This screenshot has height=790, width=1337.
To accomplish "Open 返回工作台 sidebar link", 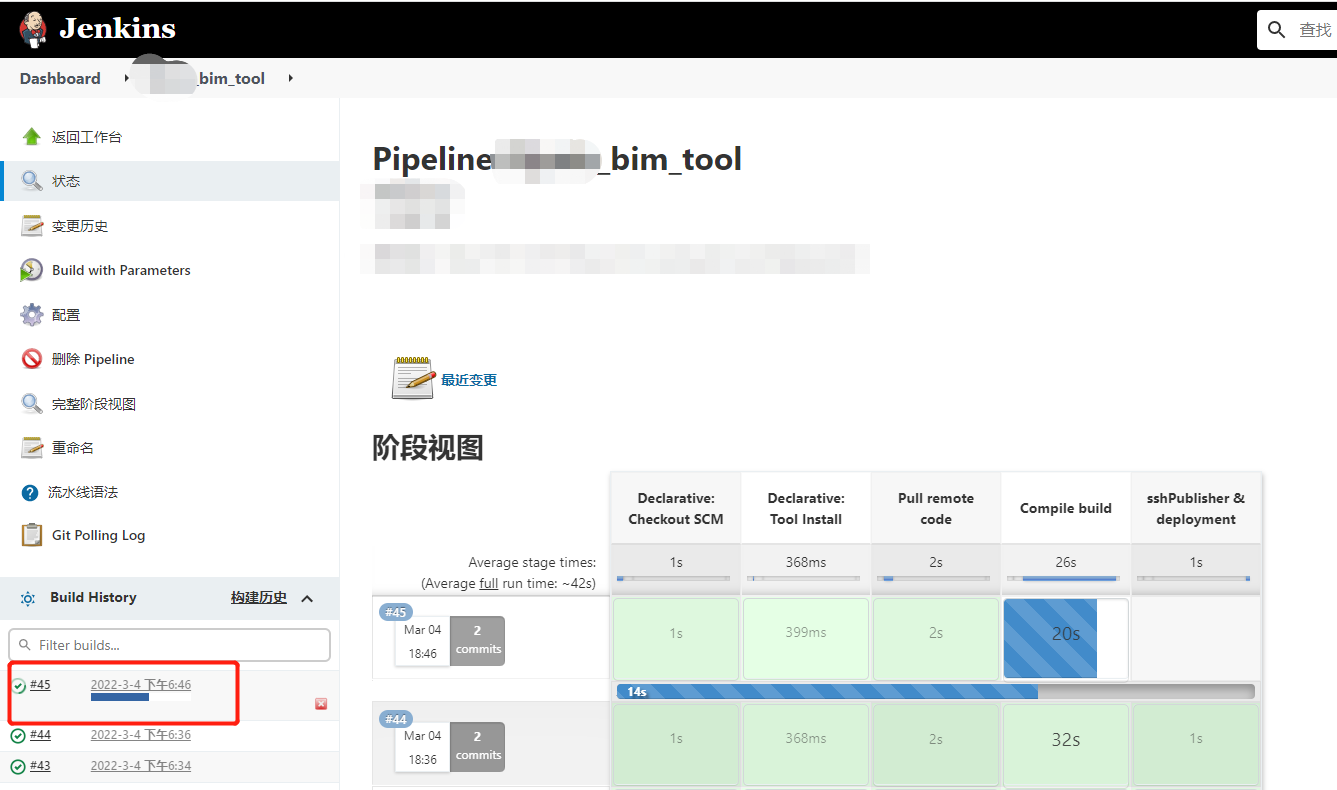I will tap(87, 137).
